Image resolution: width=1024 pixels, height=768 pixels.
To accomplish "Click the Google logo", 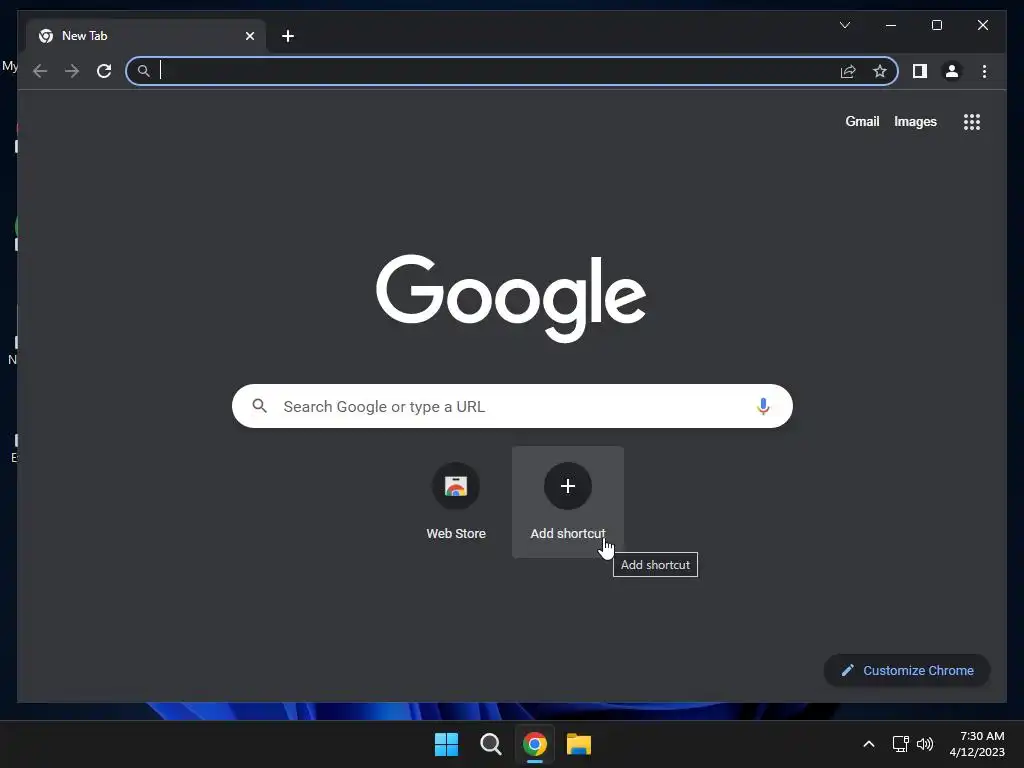I will (x=511, y=298).
